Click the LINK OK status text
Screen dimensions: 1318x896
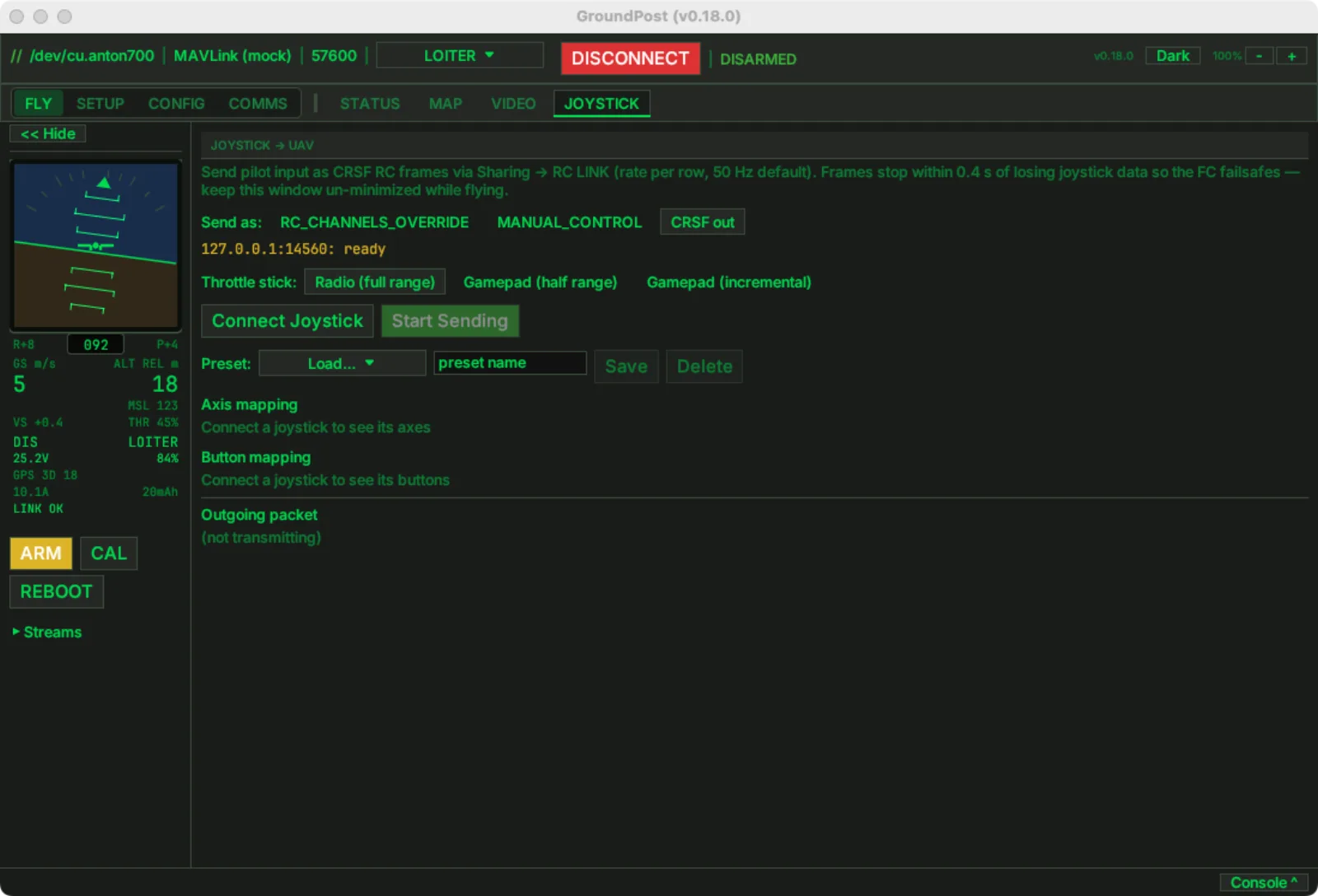[x=38, y=509]
